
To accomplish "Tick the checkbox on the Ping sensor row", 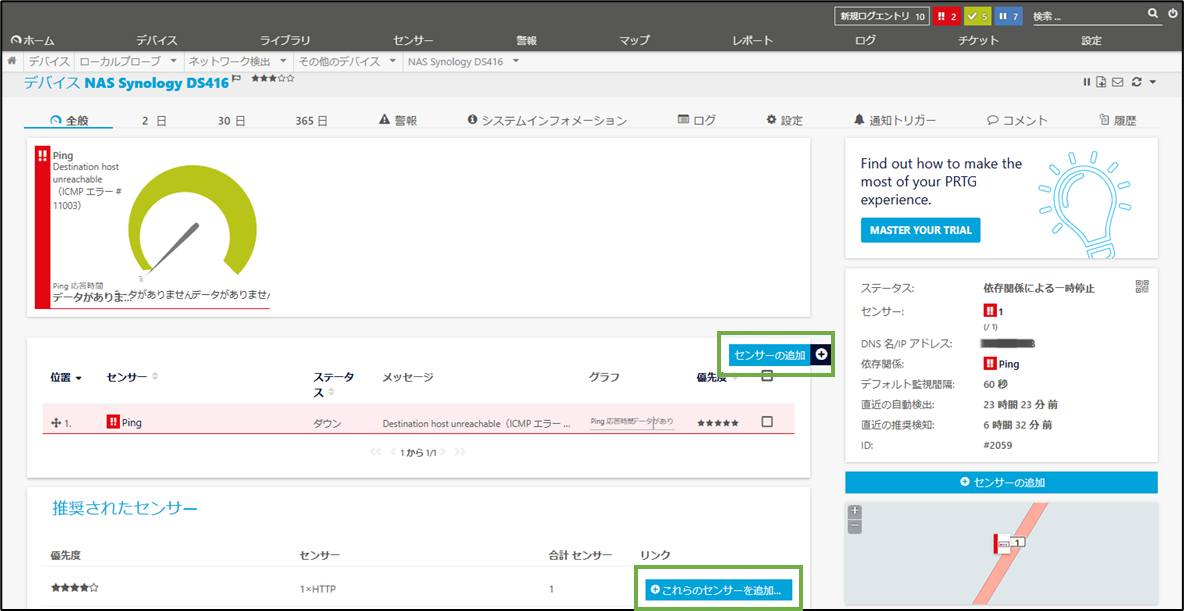I will pos(767,421).
